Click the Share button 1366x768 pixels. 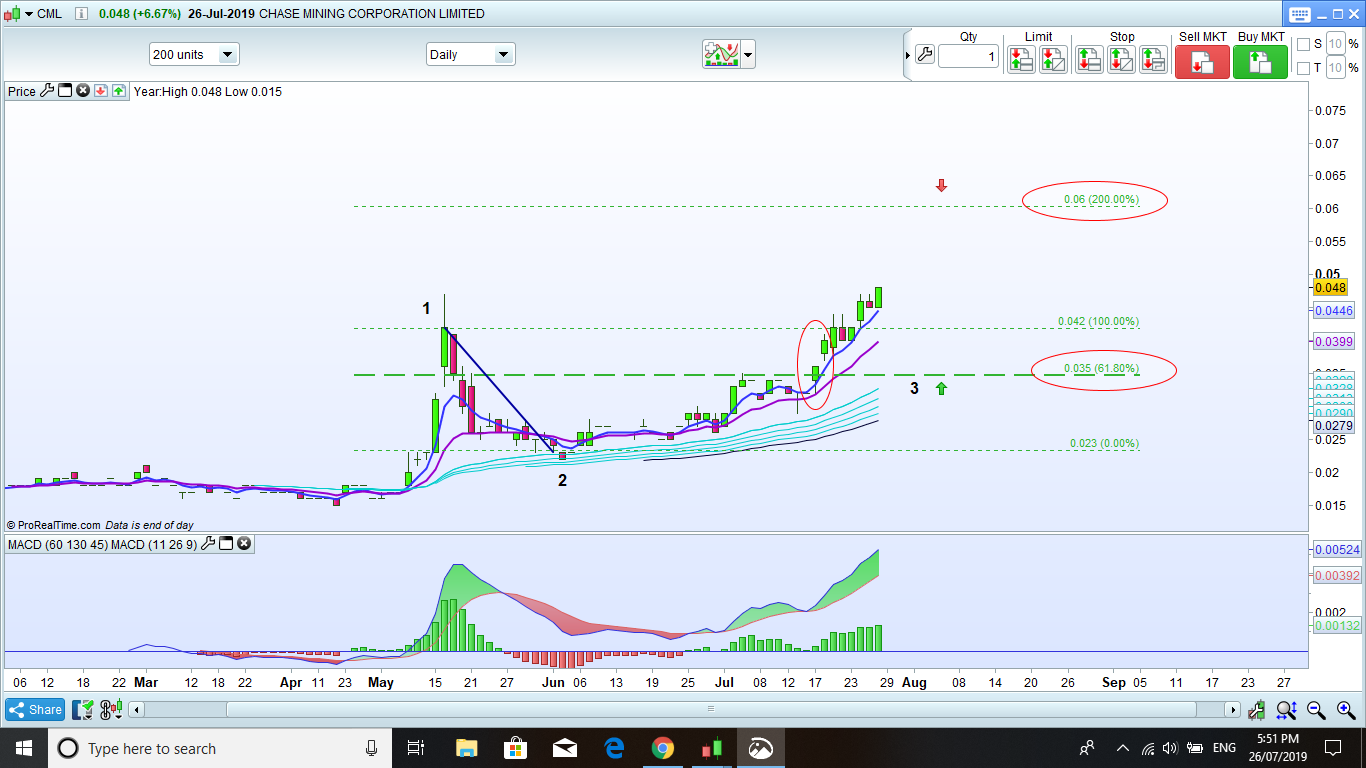pos(35,710)
